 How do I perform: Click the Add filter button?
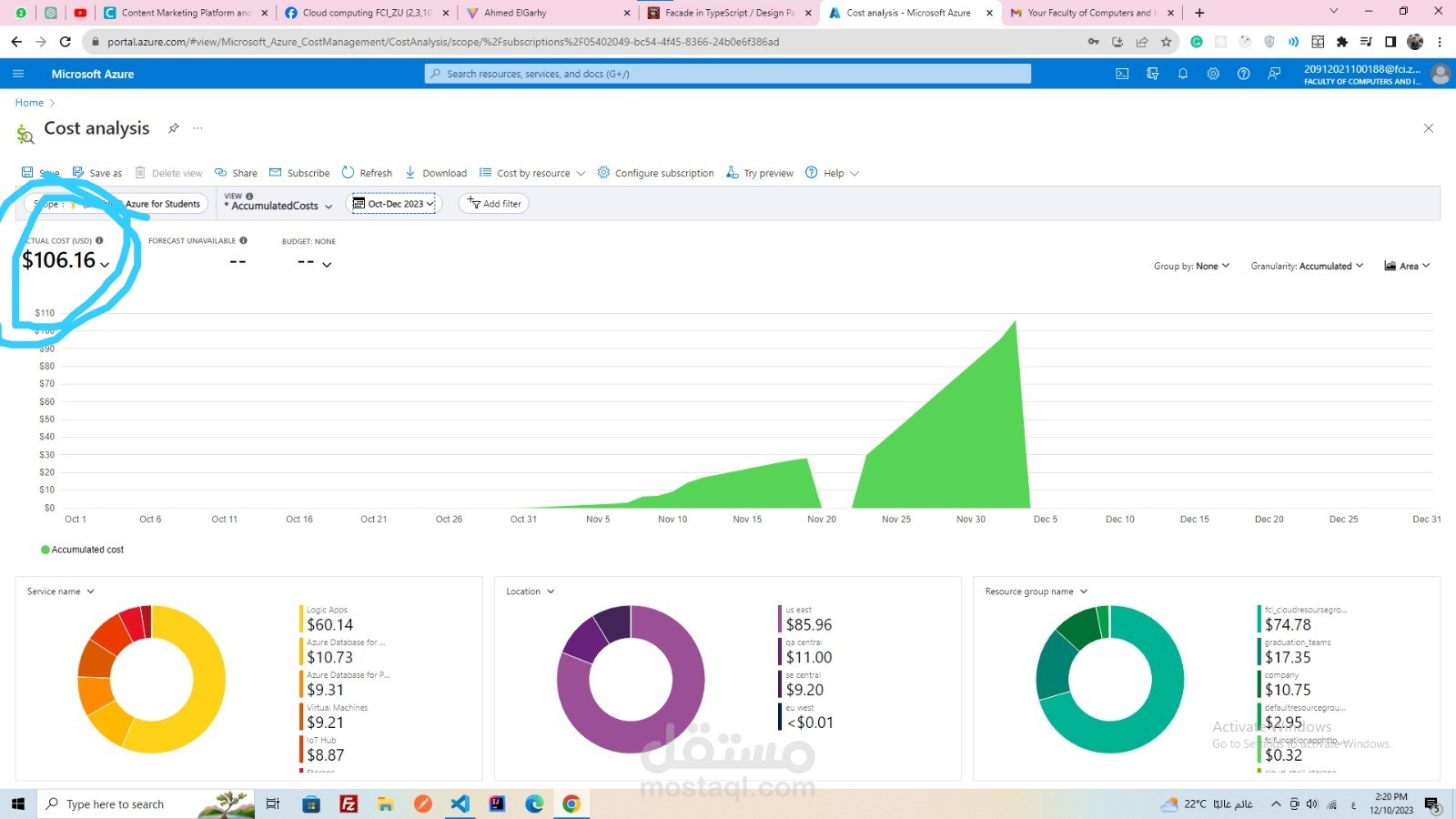click(494, 204)
